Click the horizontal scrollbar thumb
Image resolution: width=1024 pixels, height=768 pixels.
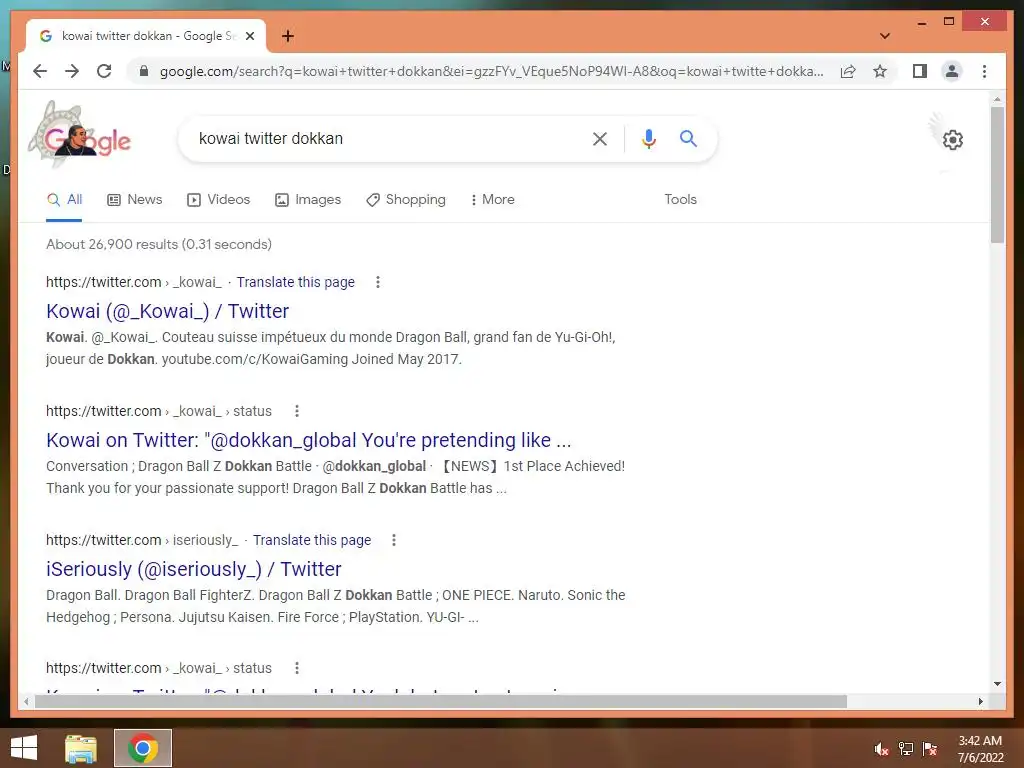point(441,701)
